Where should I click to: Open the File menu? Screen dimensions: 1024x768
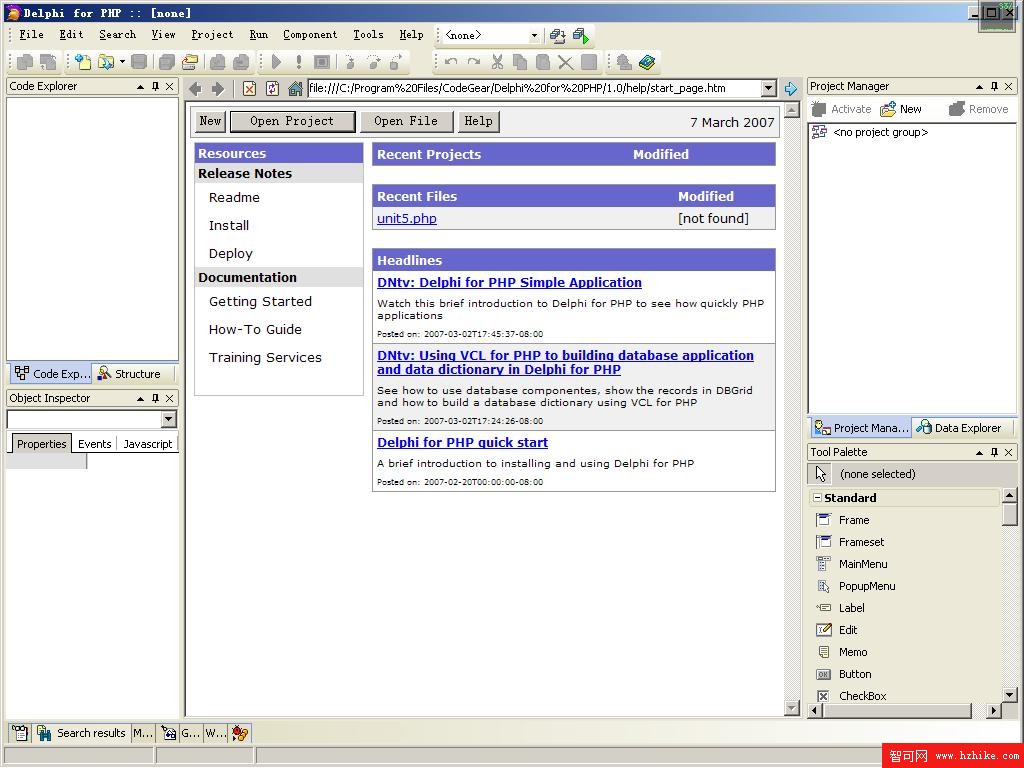coord(31,35)
